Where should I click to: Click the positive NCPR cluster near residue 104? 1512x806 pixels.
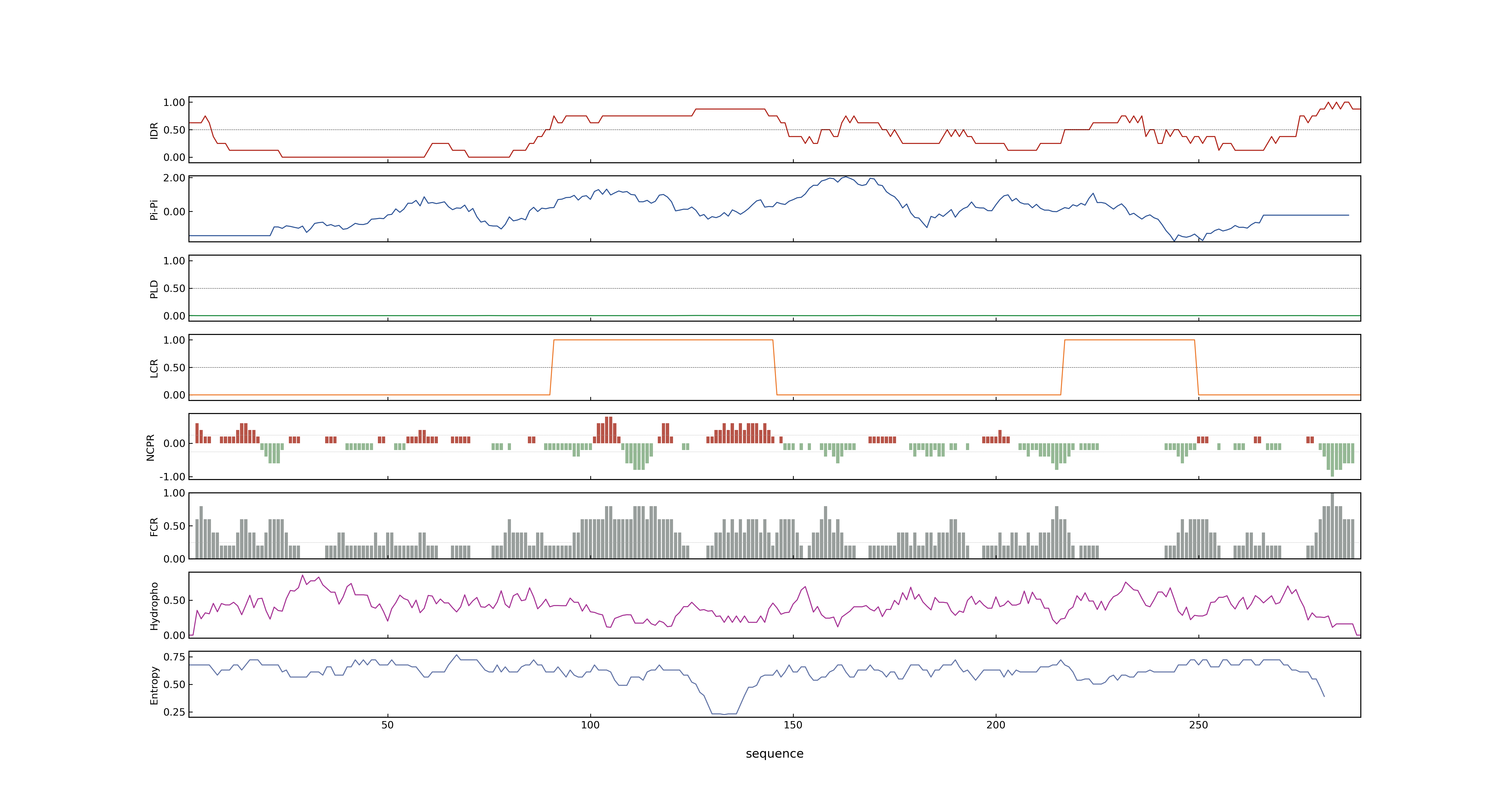(607, 430)
